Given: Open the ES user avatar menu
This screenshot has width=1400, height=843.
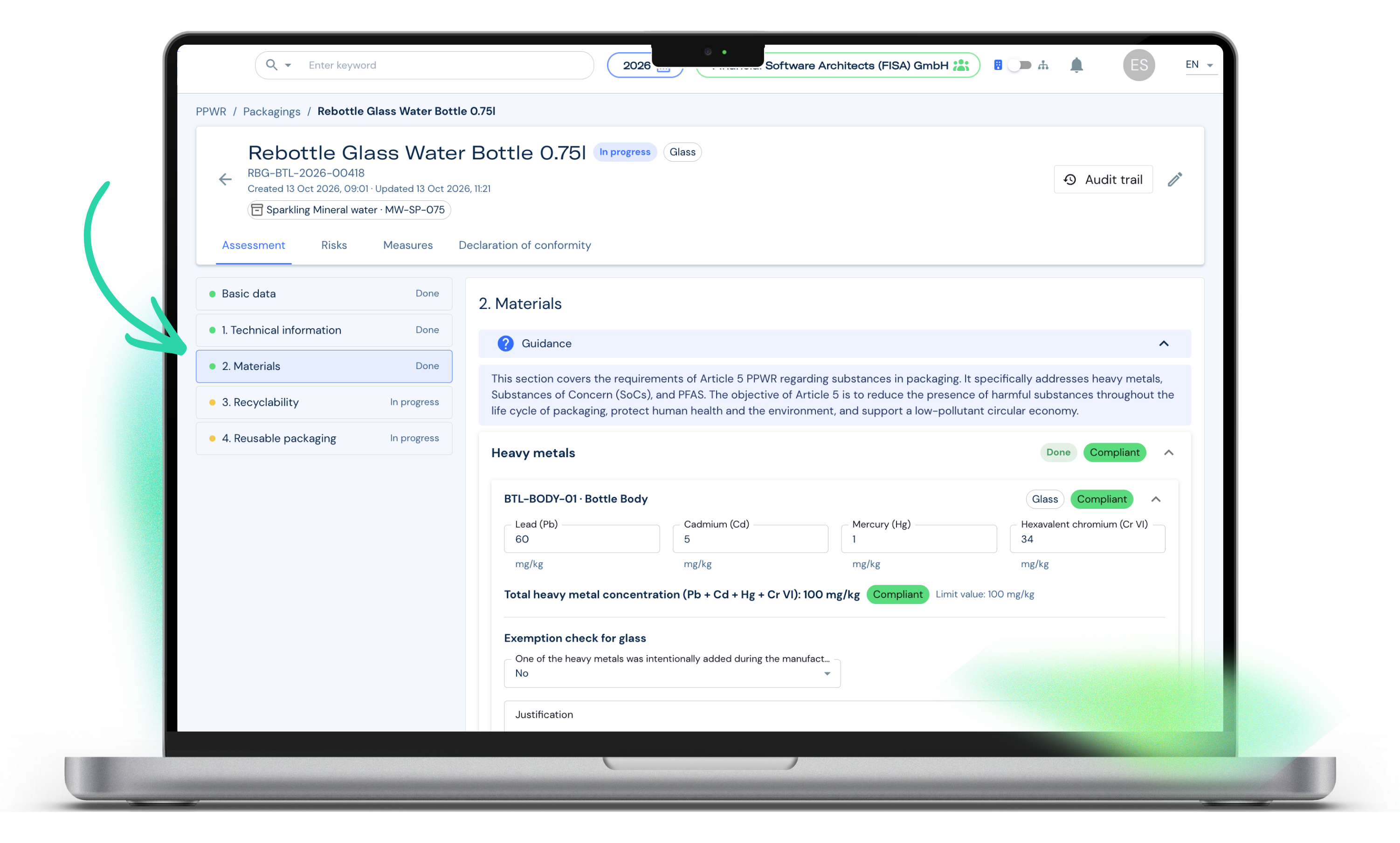Looking at the screenshot, I should point(1138,65).
